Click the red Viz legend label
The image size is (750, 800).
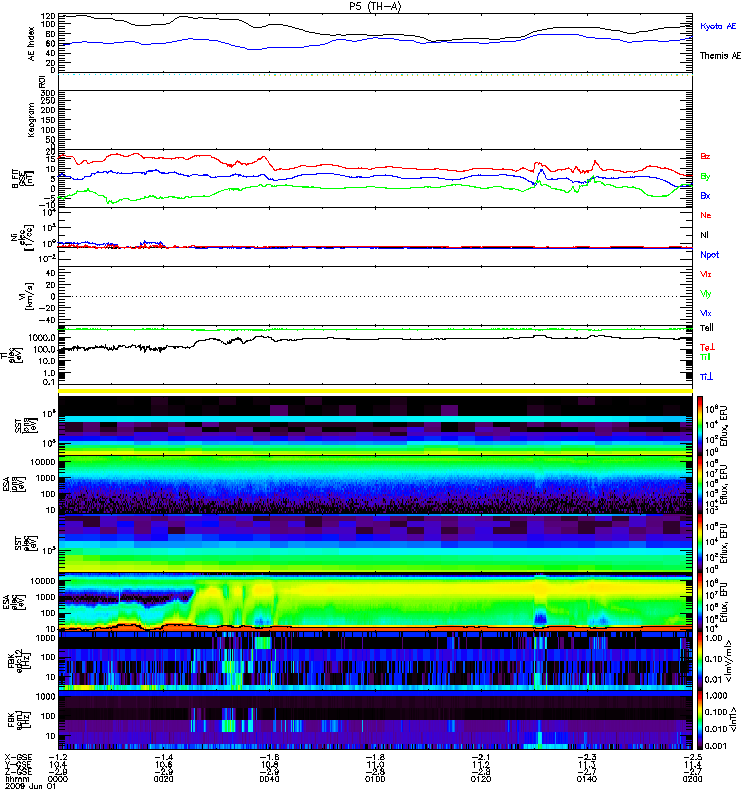pyautogui.click(x=706, y=274)
